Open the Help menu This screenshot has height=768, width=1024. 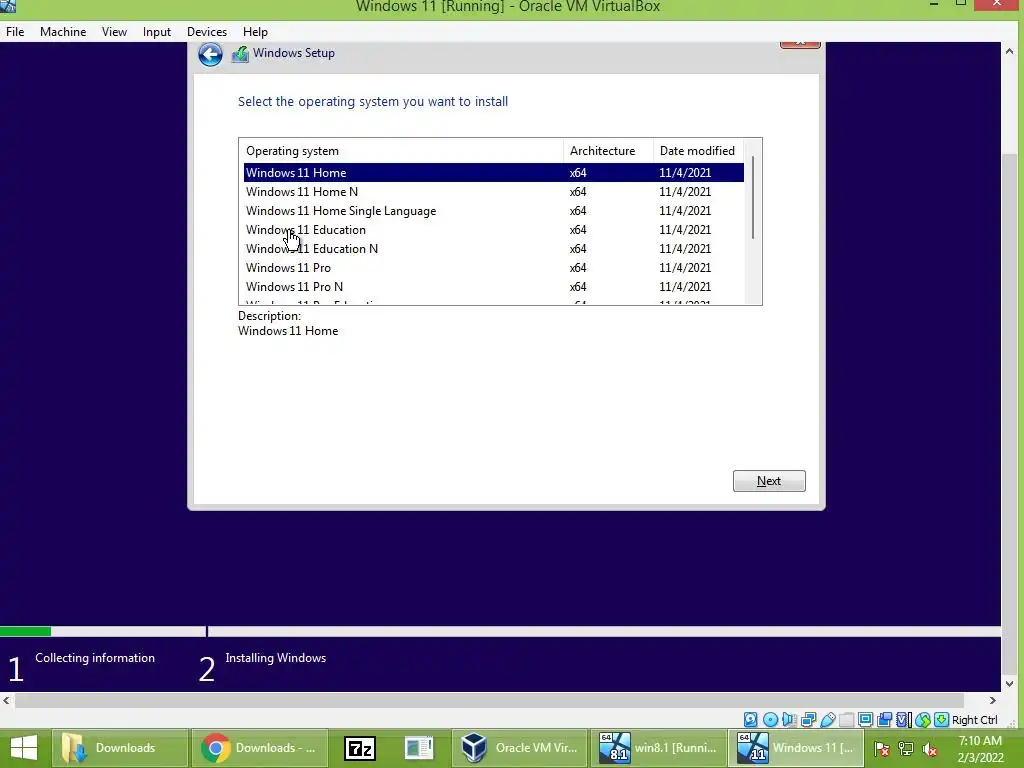click(x=255, y=31)
